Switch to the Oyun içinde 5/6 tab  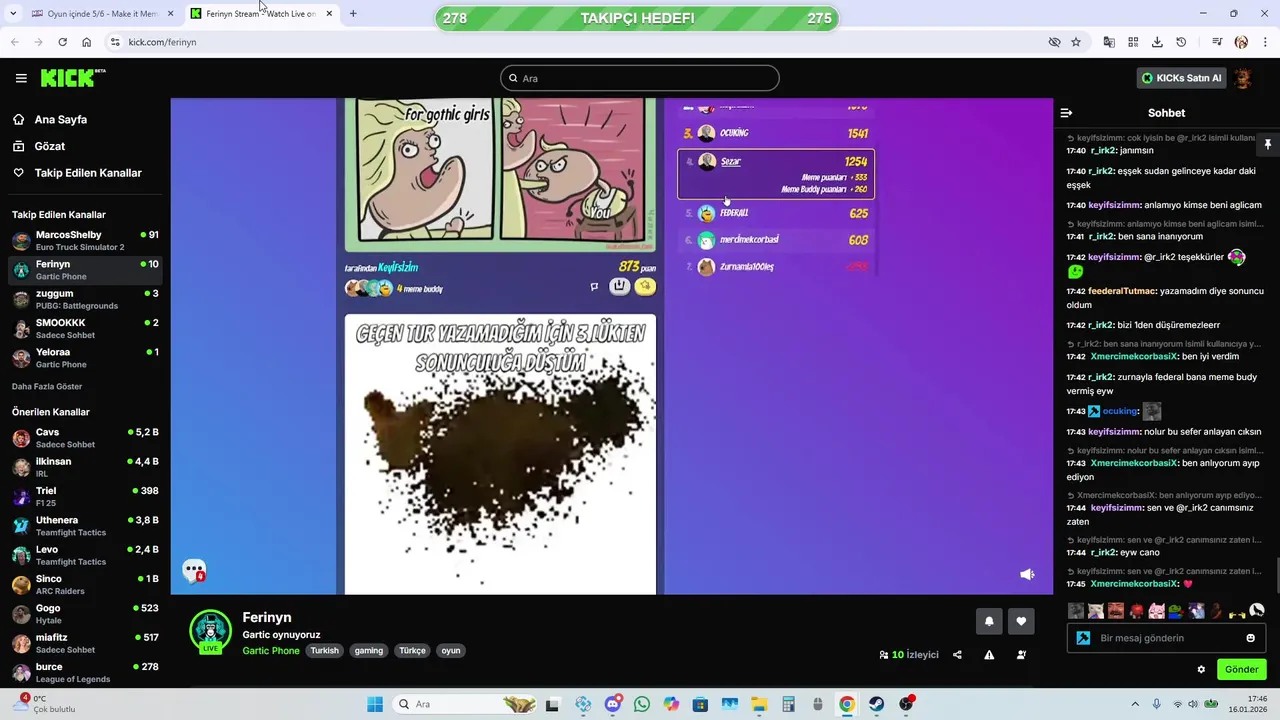tap(103, 14)
